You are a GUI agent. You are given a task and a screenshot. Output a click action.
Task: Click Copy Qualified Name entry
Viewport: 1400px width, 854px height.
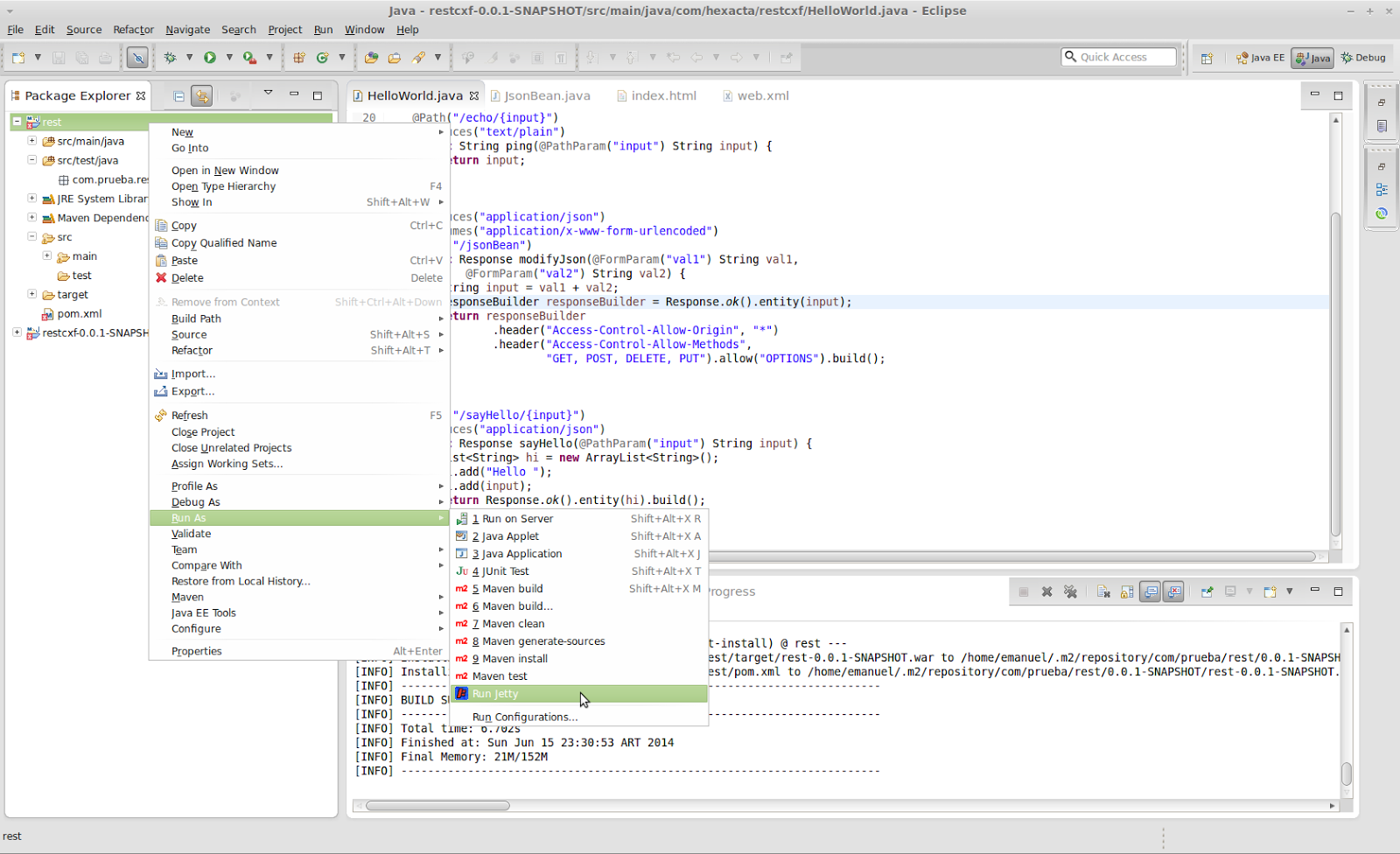(x=298, y=243)
